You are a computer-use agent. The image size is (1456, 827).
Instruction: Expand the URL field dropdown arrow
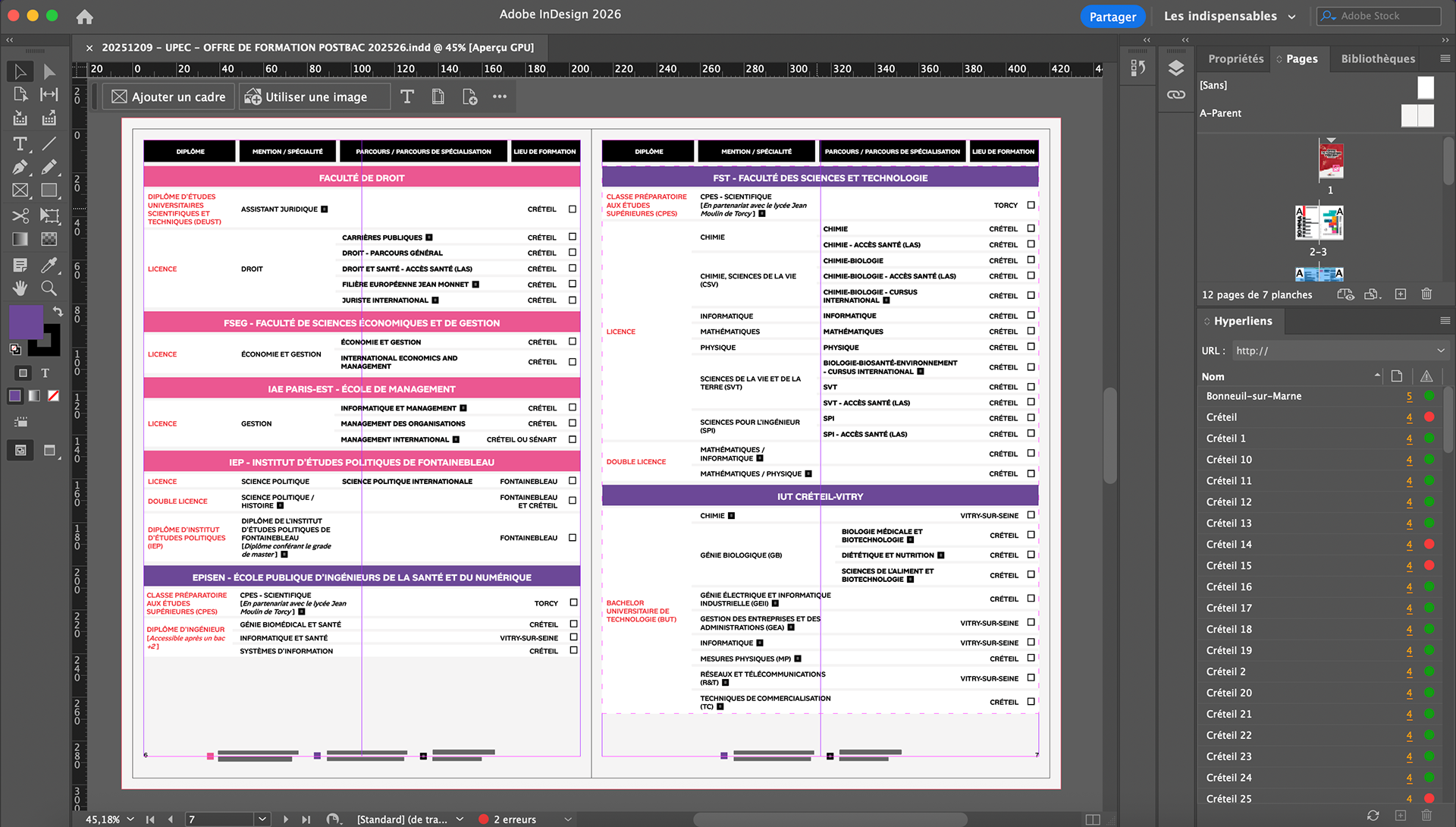point(1440,351)
